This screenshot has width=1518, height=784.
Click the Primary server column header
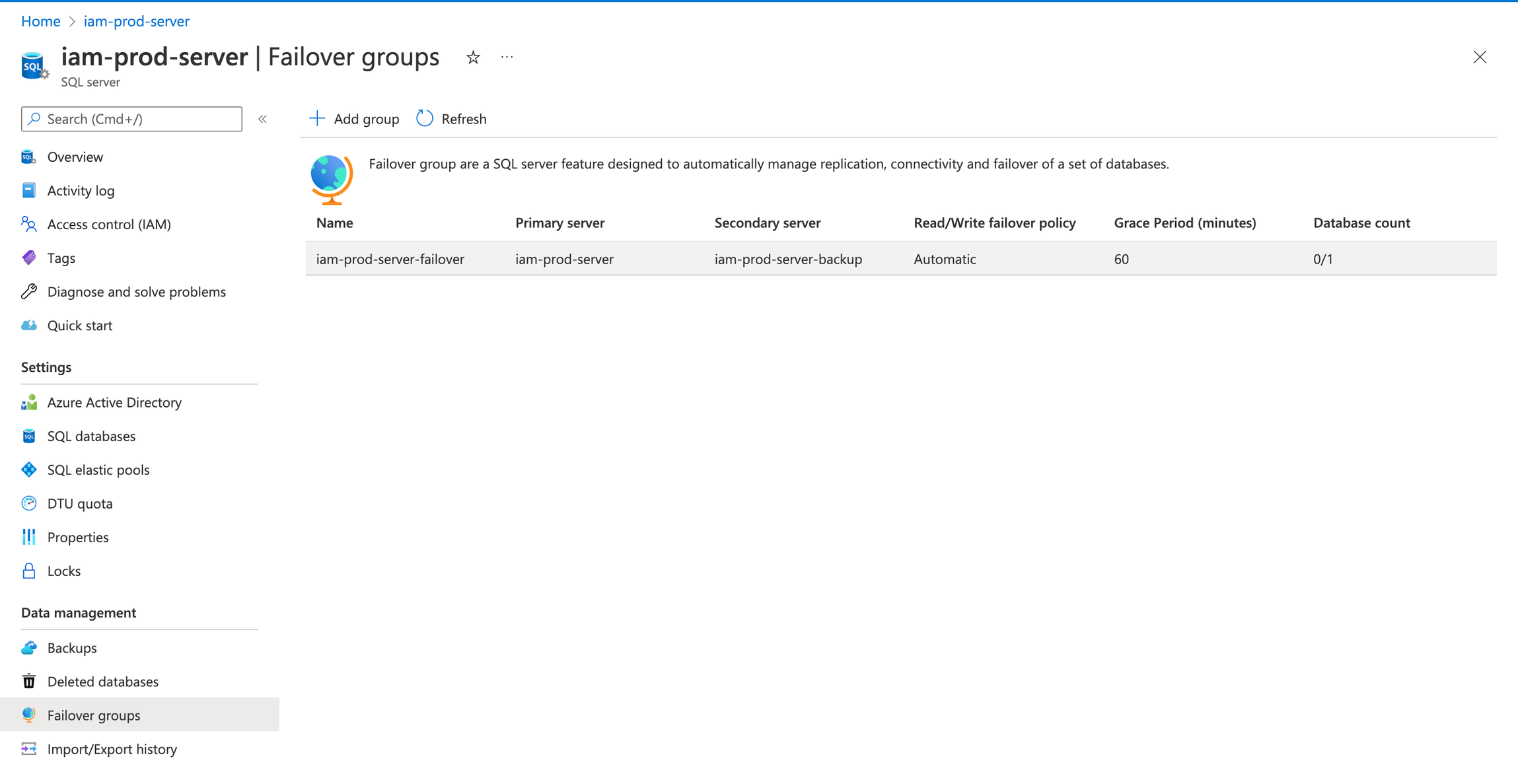[560, 223]
